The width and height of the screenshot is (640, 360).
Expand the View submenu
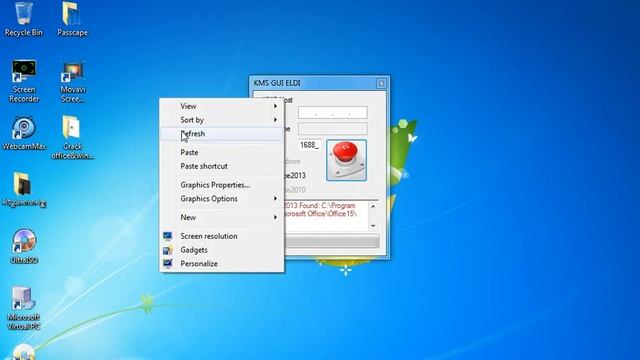tap(222, 106)
